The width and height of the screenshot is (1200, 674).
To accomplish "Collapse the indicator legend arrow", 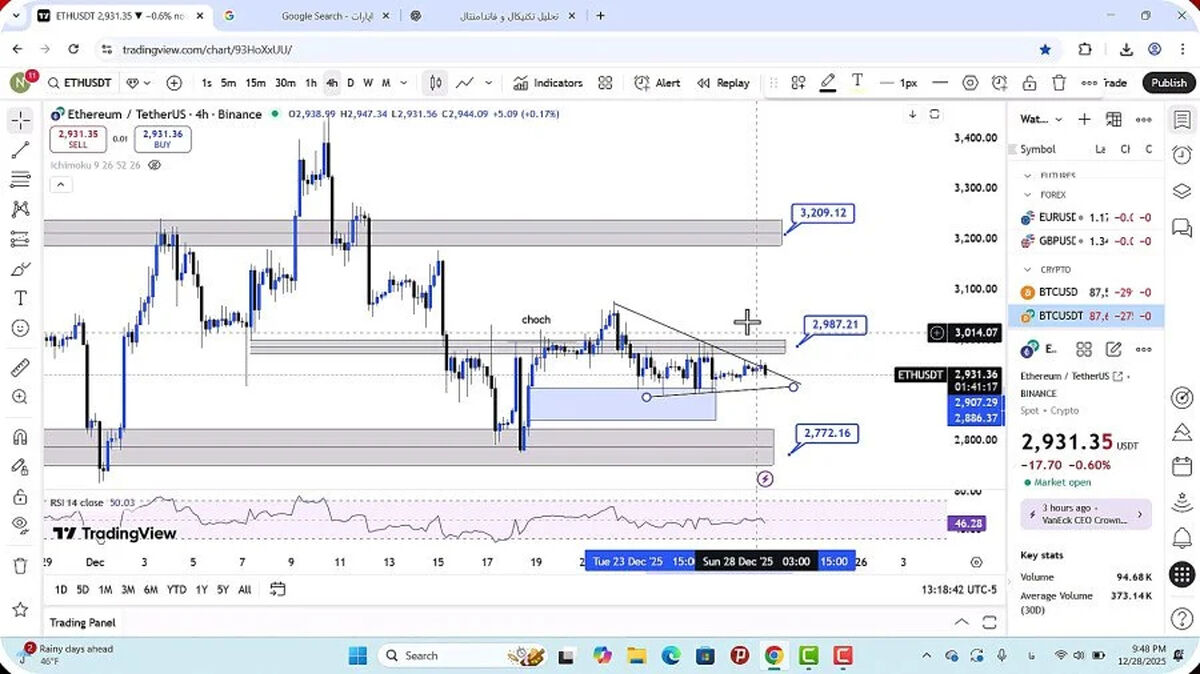I will pos(60,184).
